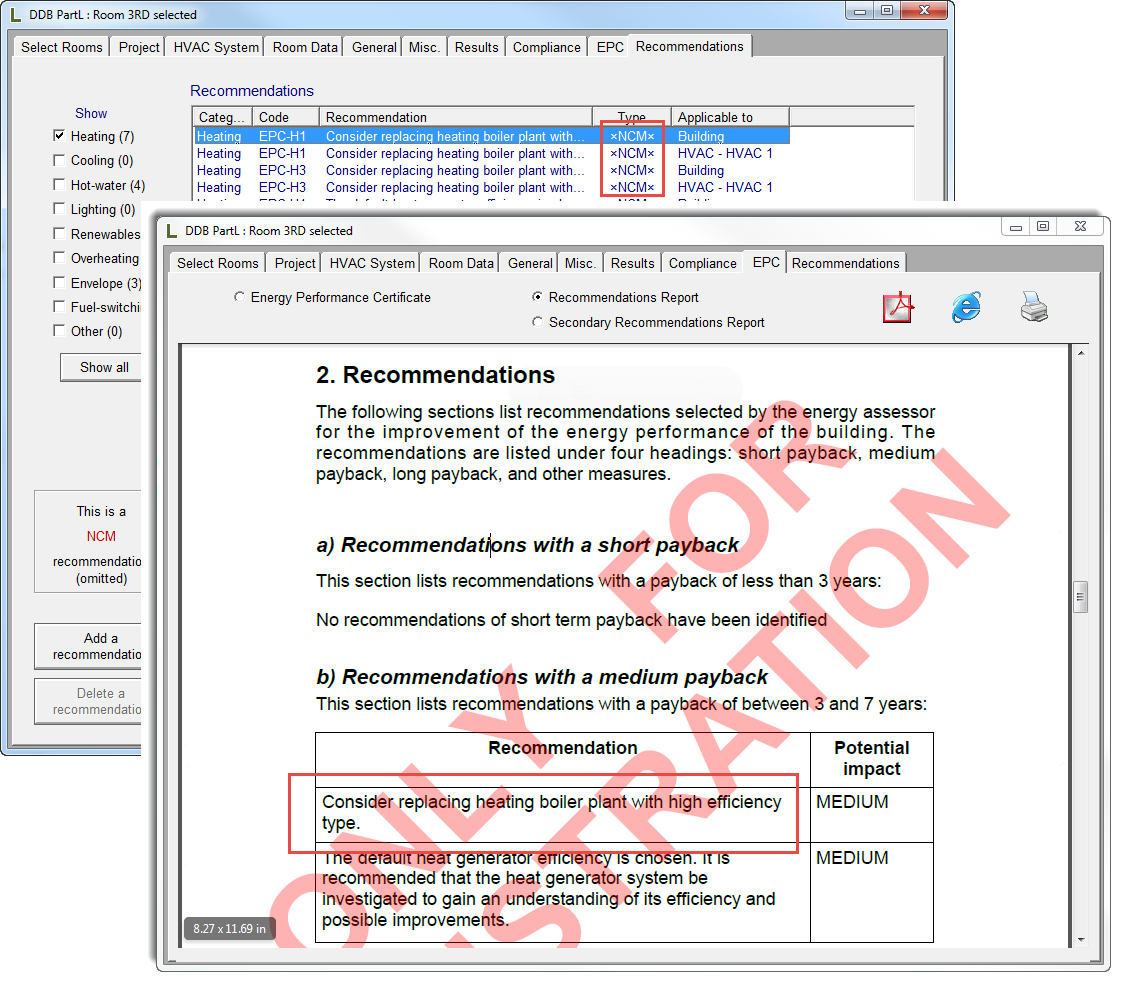Viewport: 1136px width, 986px height.
Task: Maximize the back DDB PartL window
Action: click(887, 10)
